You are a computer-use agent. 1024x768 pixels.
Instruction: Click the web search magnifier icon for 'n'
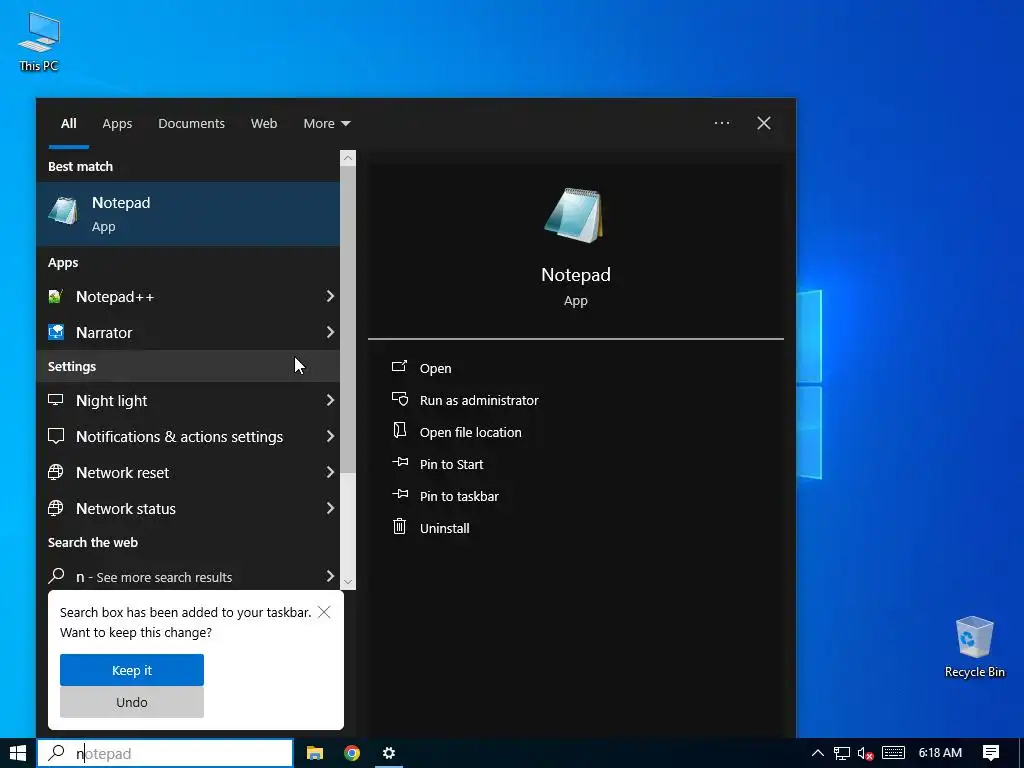[x=56, y=576]
